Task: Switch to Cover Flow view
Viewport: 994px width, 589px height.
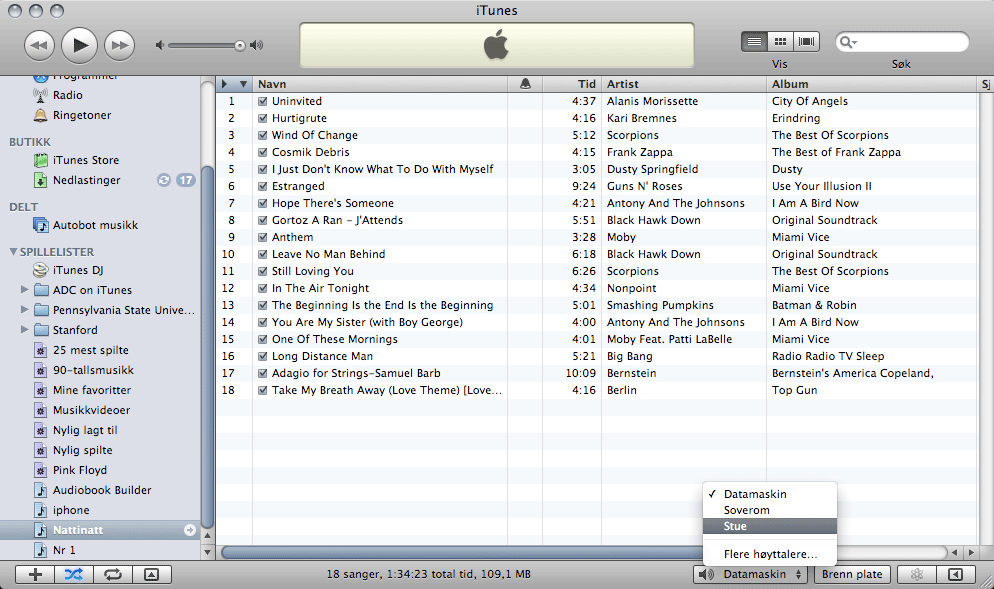Action: (x=806, y=42)
